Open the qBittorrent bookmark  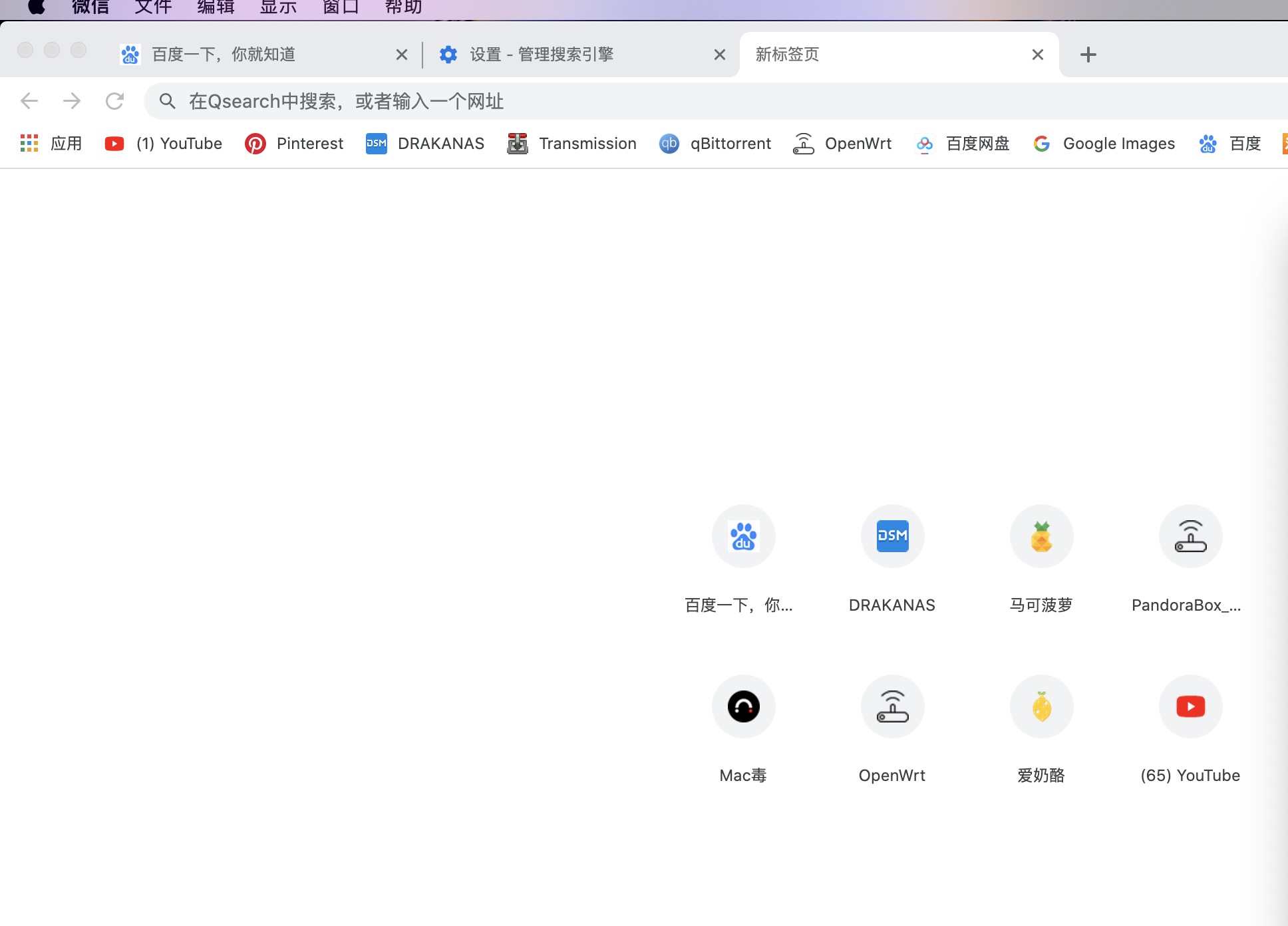tap(715, 144)
